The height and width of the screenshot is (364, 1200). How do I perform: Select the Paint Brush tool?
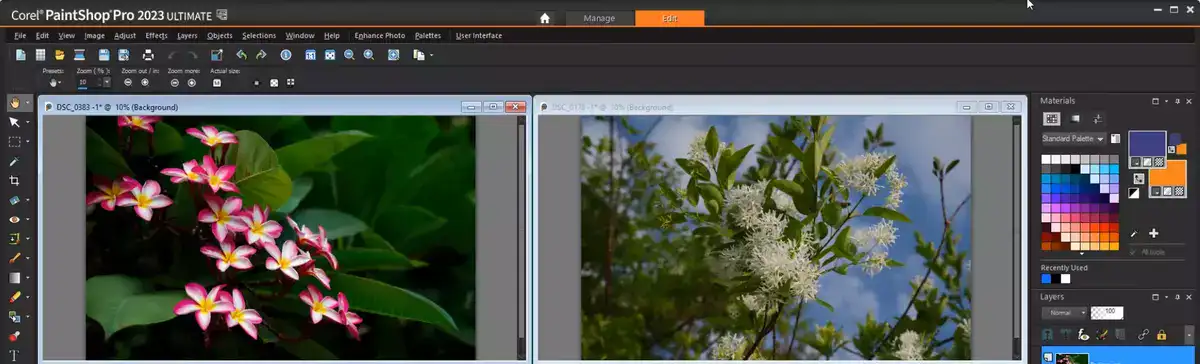14,258
